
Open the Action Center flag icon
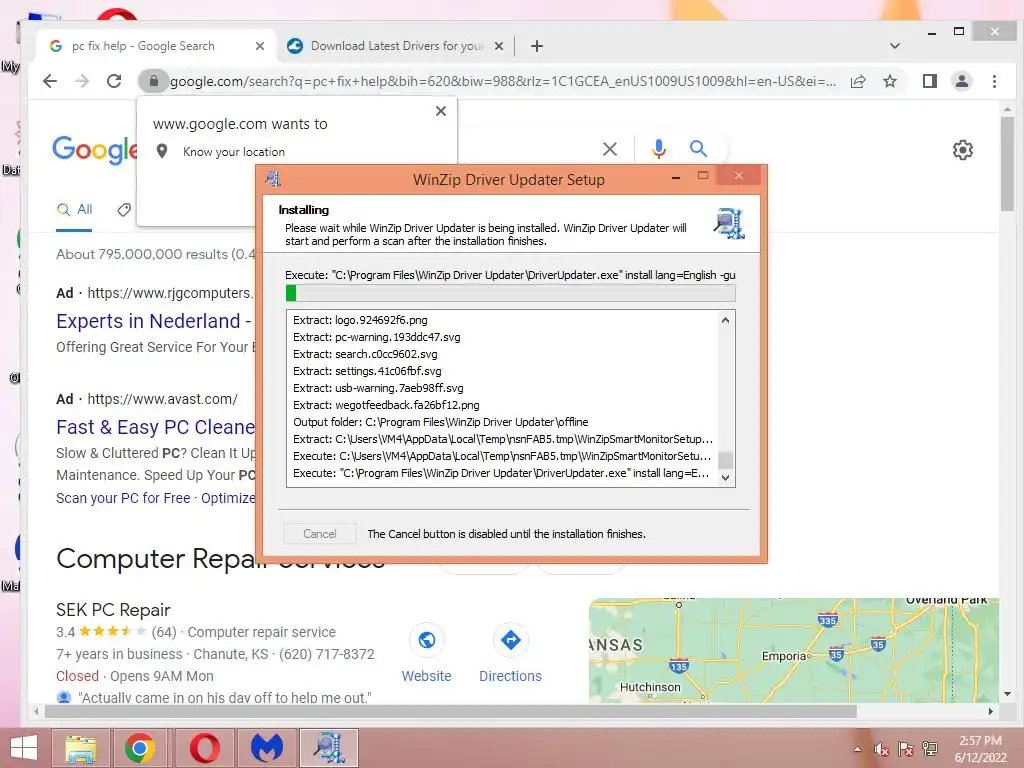pyautogui.click(x=906, y=749)
